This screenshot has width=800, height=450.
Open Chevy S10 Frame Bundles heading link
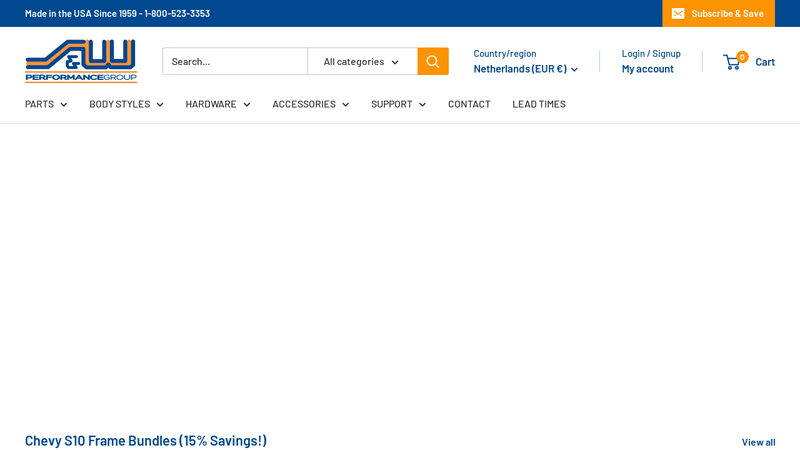click(x=146, y=440)
